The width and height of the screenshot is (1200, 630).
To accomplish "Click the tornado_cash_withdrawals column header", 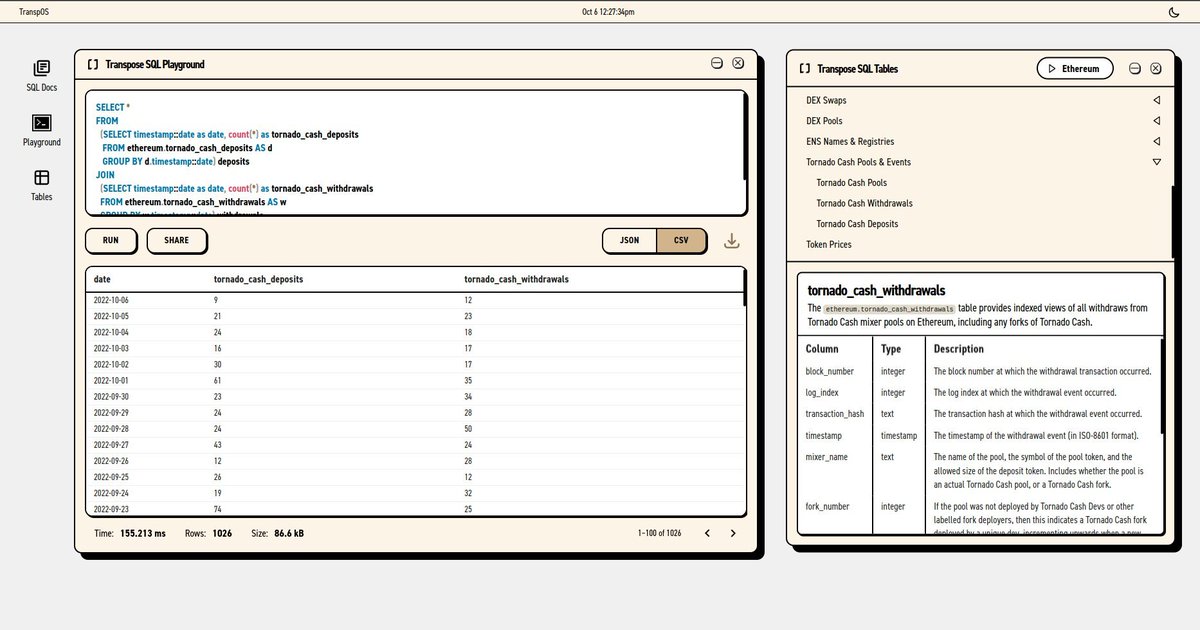I will pyautogui.click(x=516, y=279).
